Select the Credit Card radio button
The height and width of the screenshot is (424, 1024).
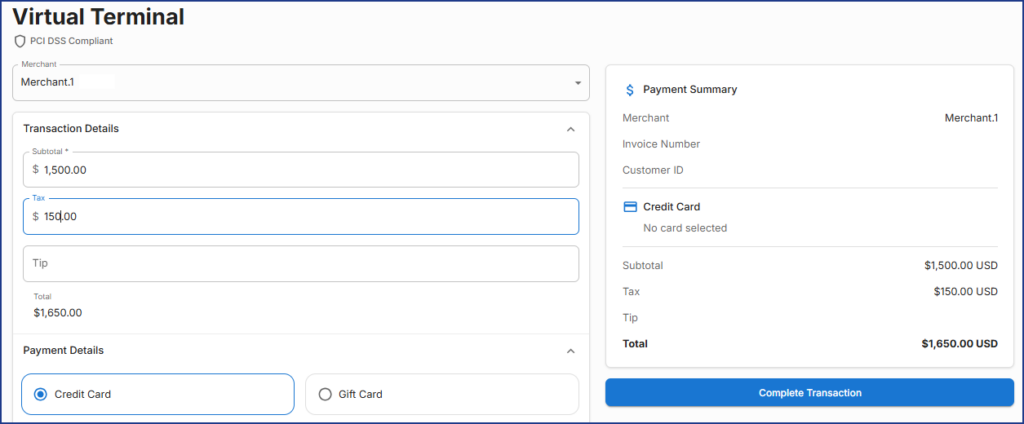pyautogui.click(x=40, y=394)
